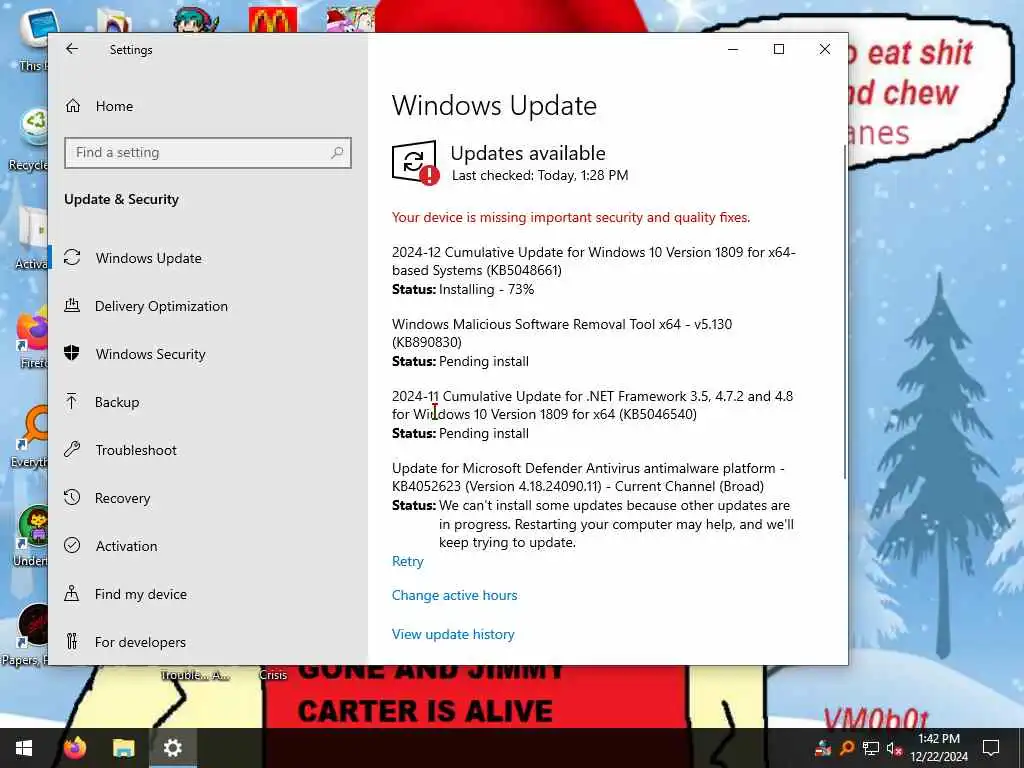The height and width of the screenshot is (768, 1024).
Task: Click the red missing security fixes warning
Action: click(x=571, y=217)
